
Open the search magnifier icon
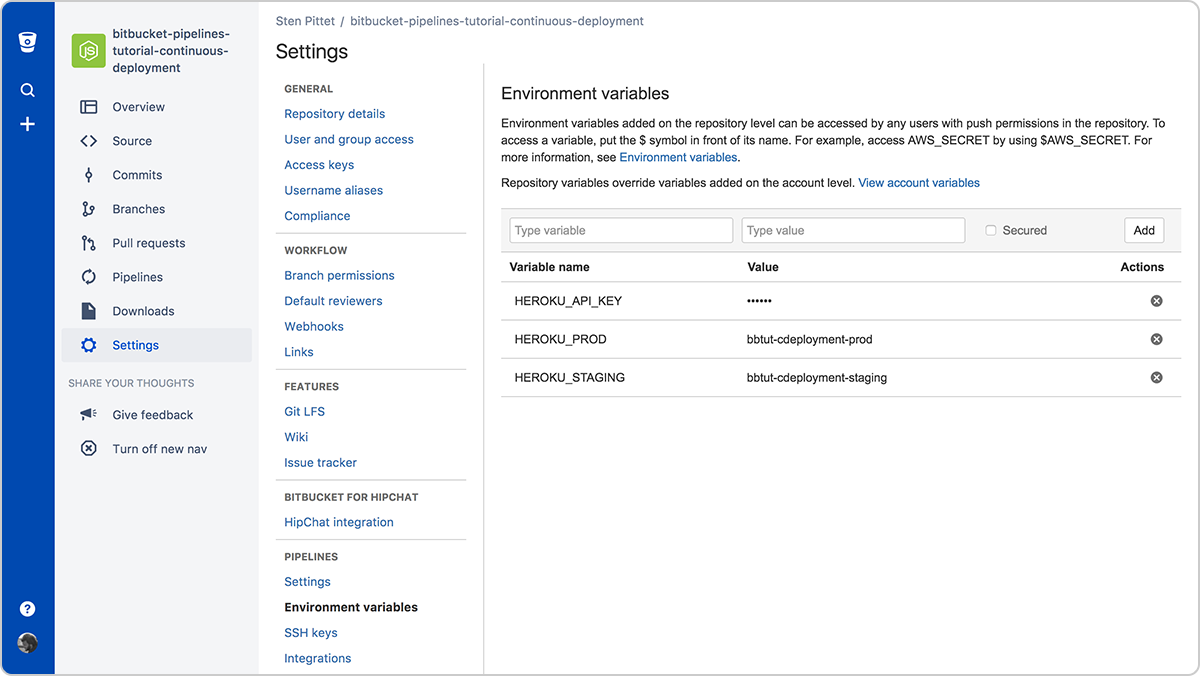pyautogui.click(x=27, y=89)
